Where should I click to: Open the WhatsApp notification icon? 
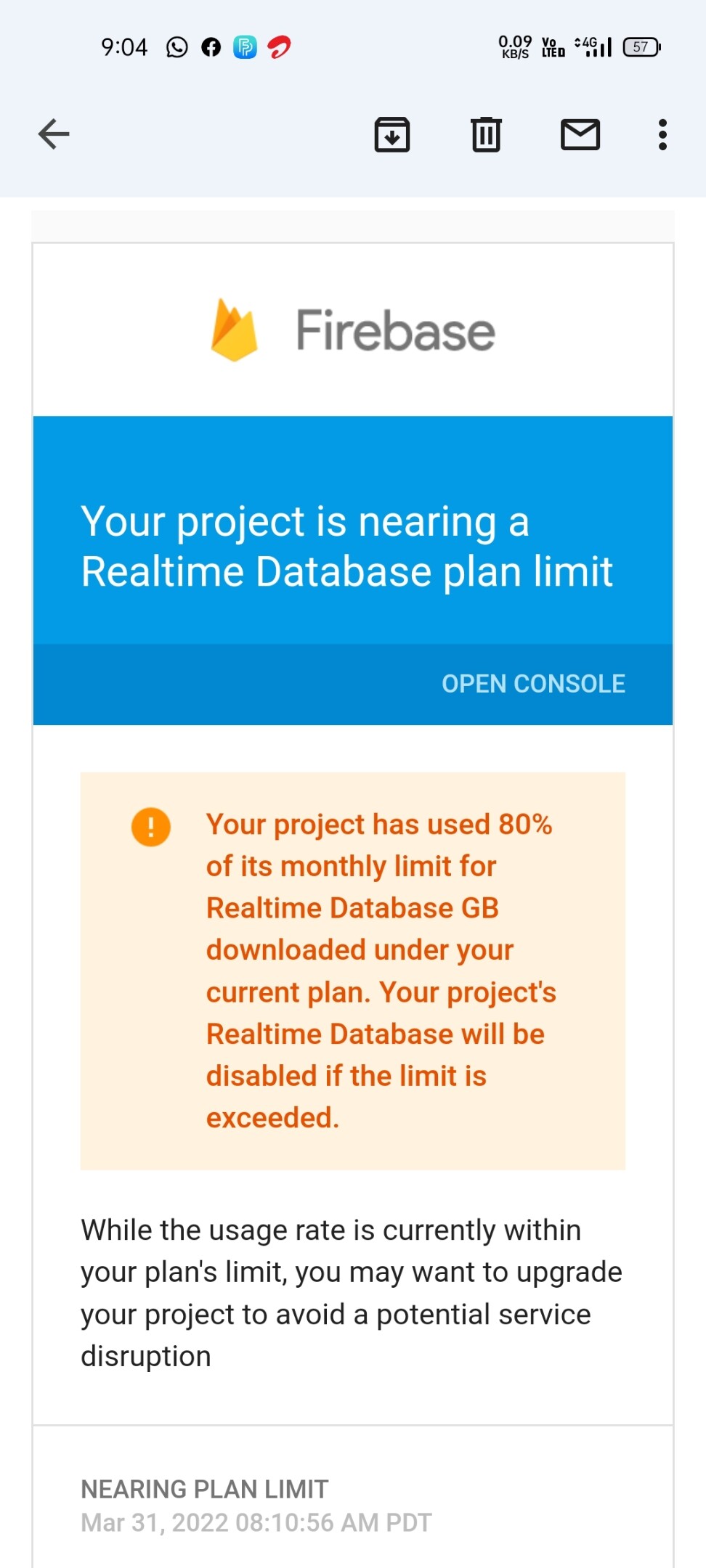pyautogui.click(x=177, y=47)
